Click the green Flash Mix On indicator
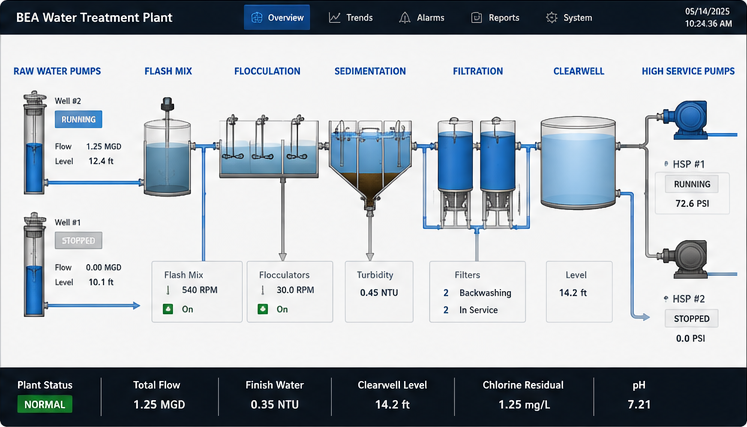Screen dimensions: 747x427 coord(169,309)
